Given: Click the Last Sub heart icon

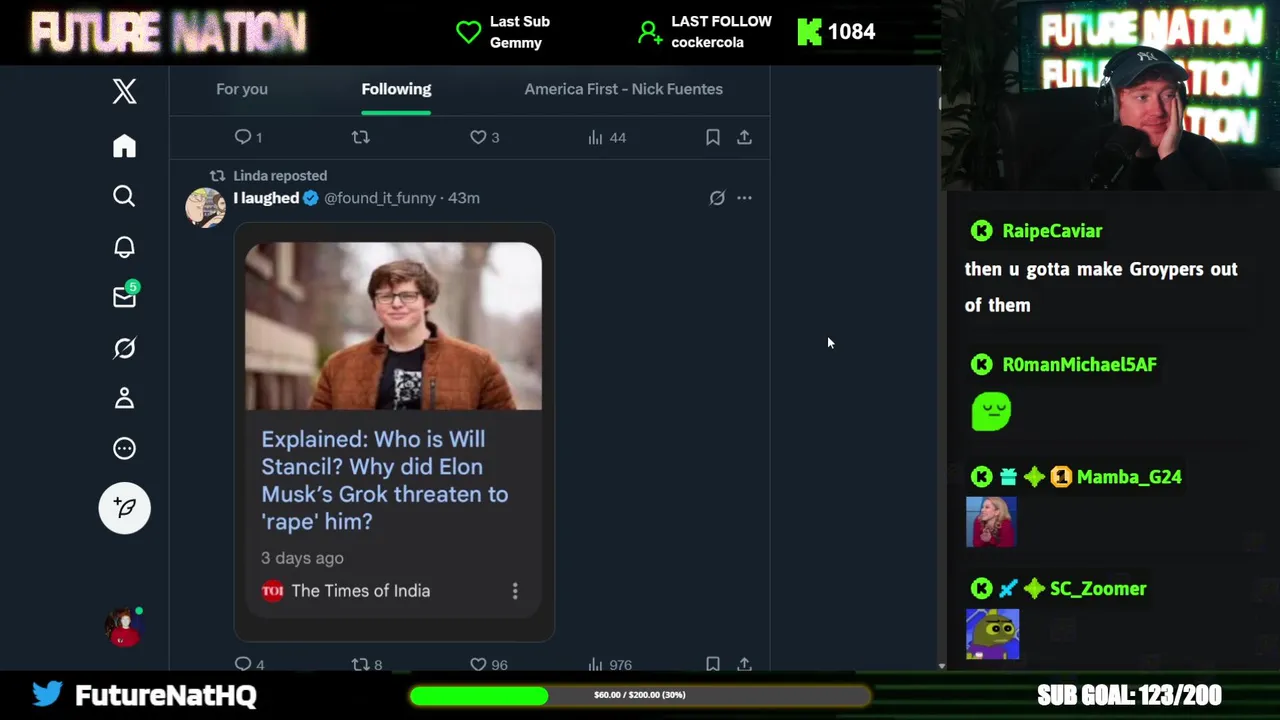Looking at the screenshot, I should tap(468, 32).
